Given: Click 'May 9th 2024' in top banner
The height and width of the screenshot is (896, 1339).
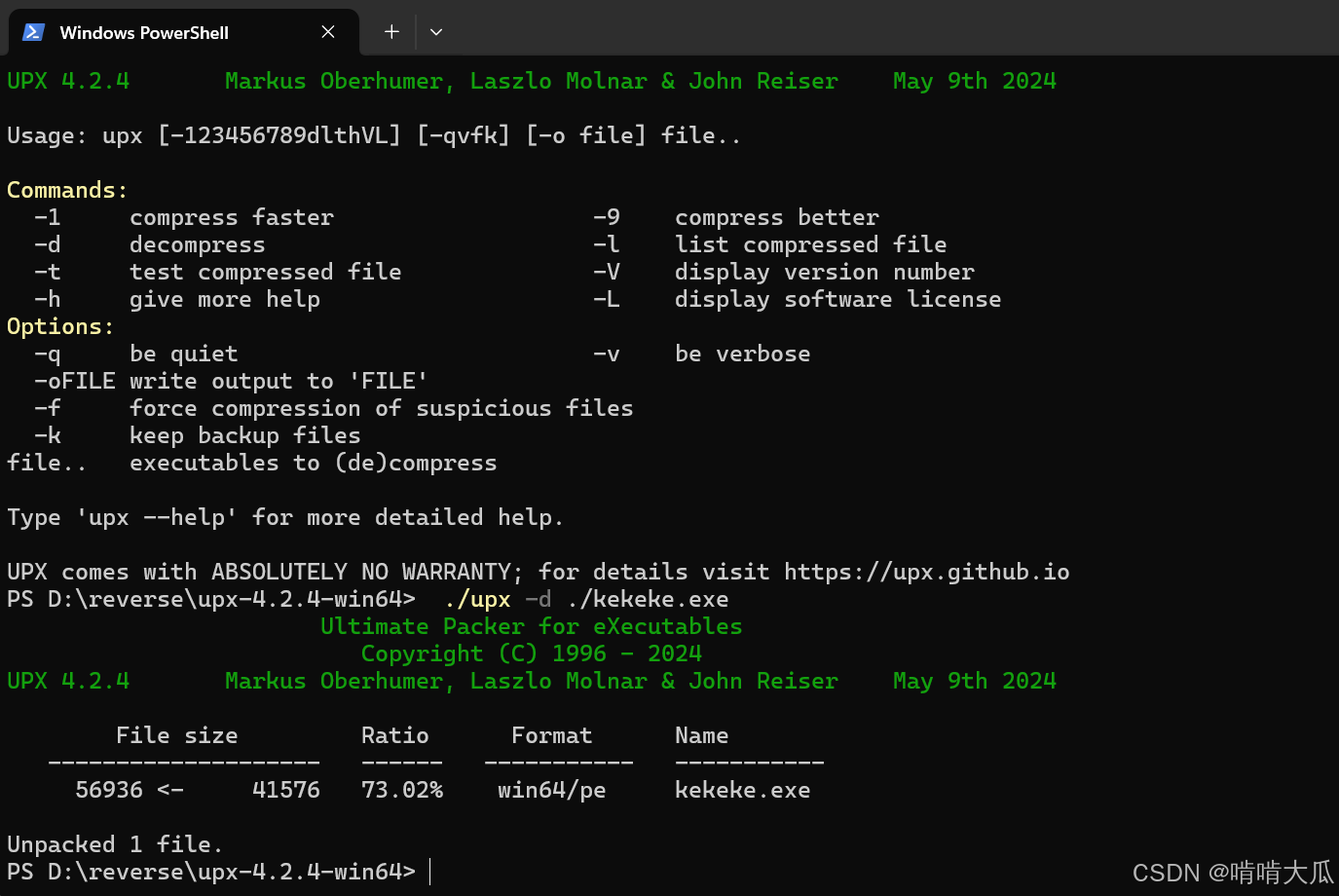Looking at the screenshot, I should point(975,81).
